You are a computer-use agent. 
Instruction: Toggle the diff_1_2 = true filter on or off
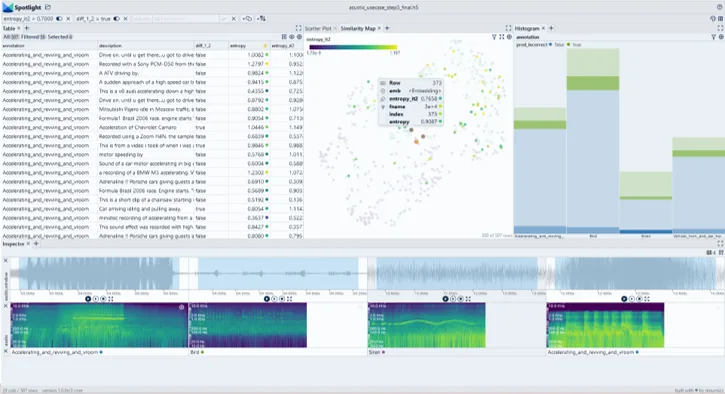[117, 19]
